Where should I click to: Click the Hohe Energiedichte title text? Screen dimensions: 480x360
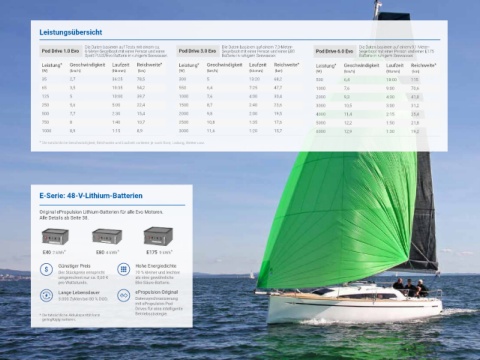click(156, 266)
